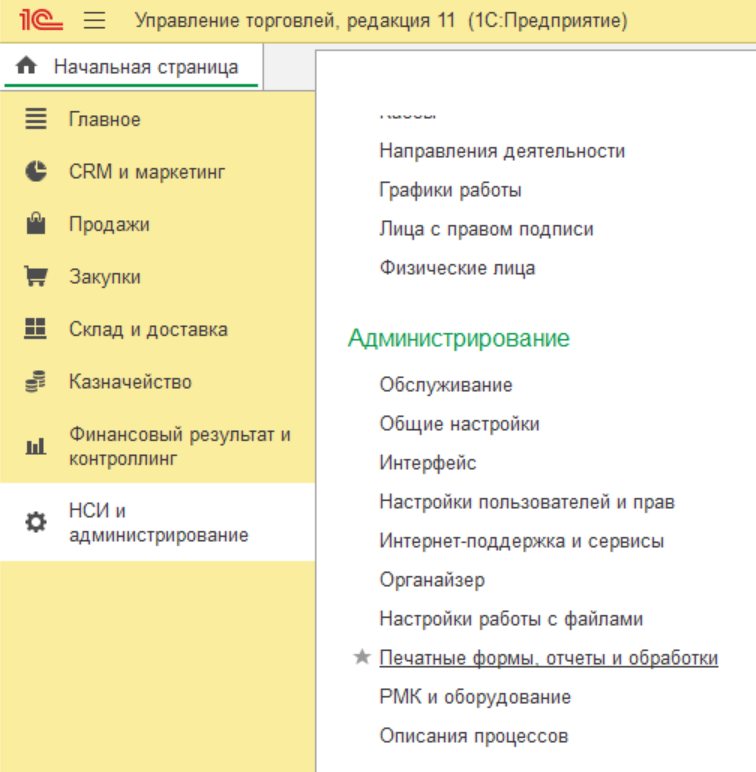Toggle favorite star for Печатные формы

362,657
